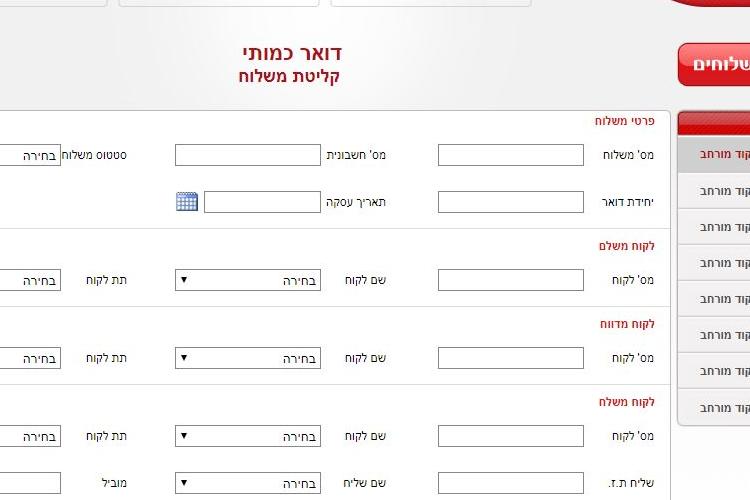Expand שם לקוח dropdown under לקוח משלח
The height and width of the screenshot is (500, 750).
coord(248,436)
